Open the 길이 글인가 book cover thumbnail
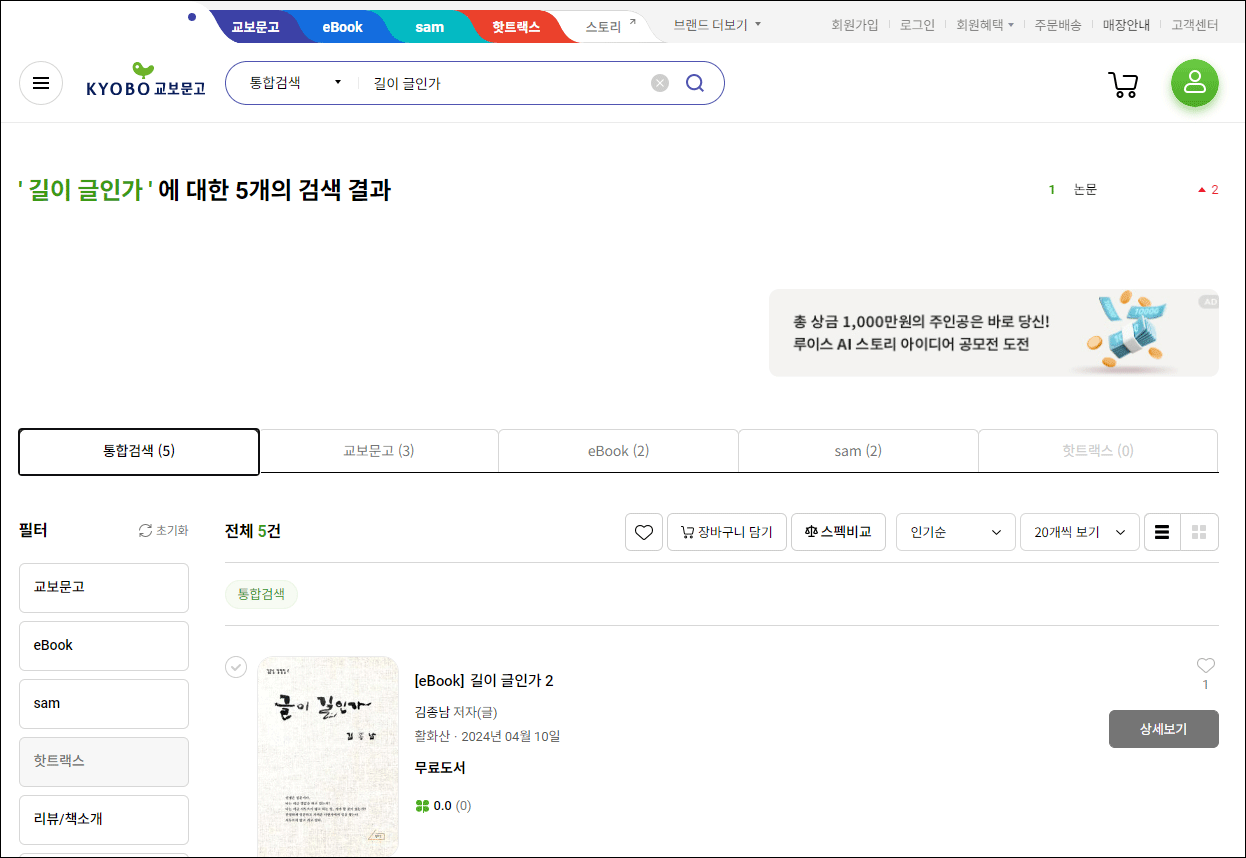This screenshot has width=1246, height=858. [328, 756]
